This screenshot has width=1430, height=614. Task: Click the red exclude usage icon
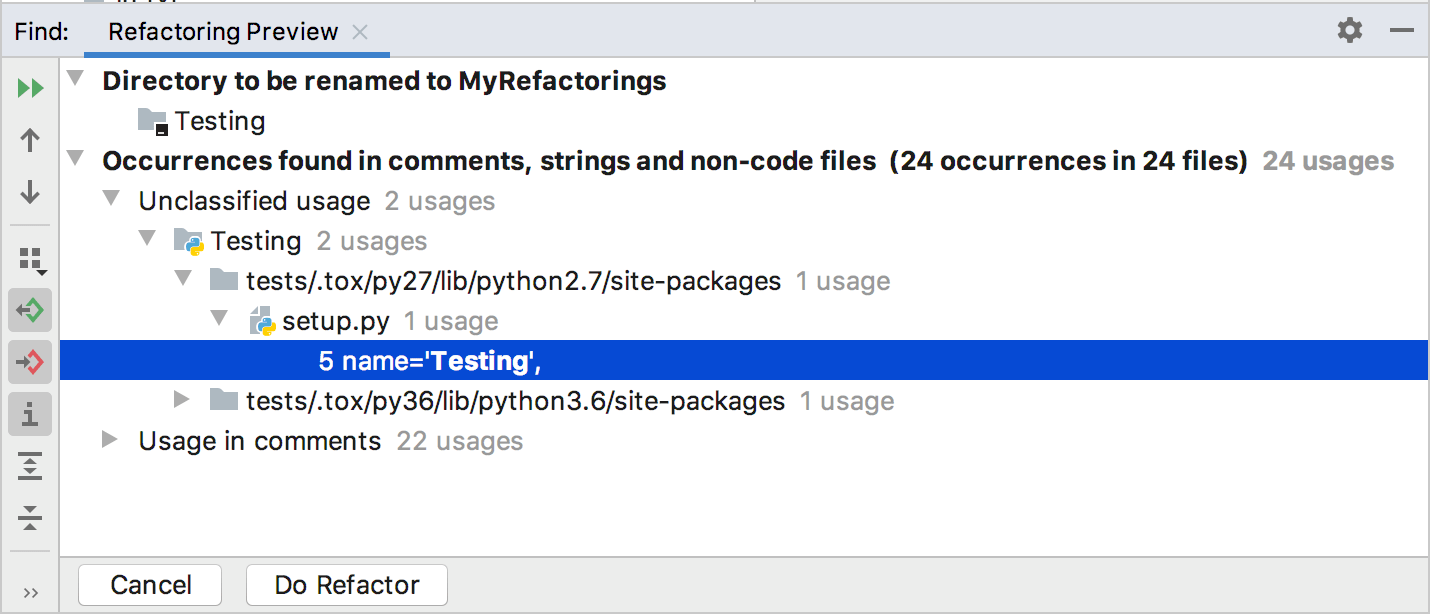[29, 362]
